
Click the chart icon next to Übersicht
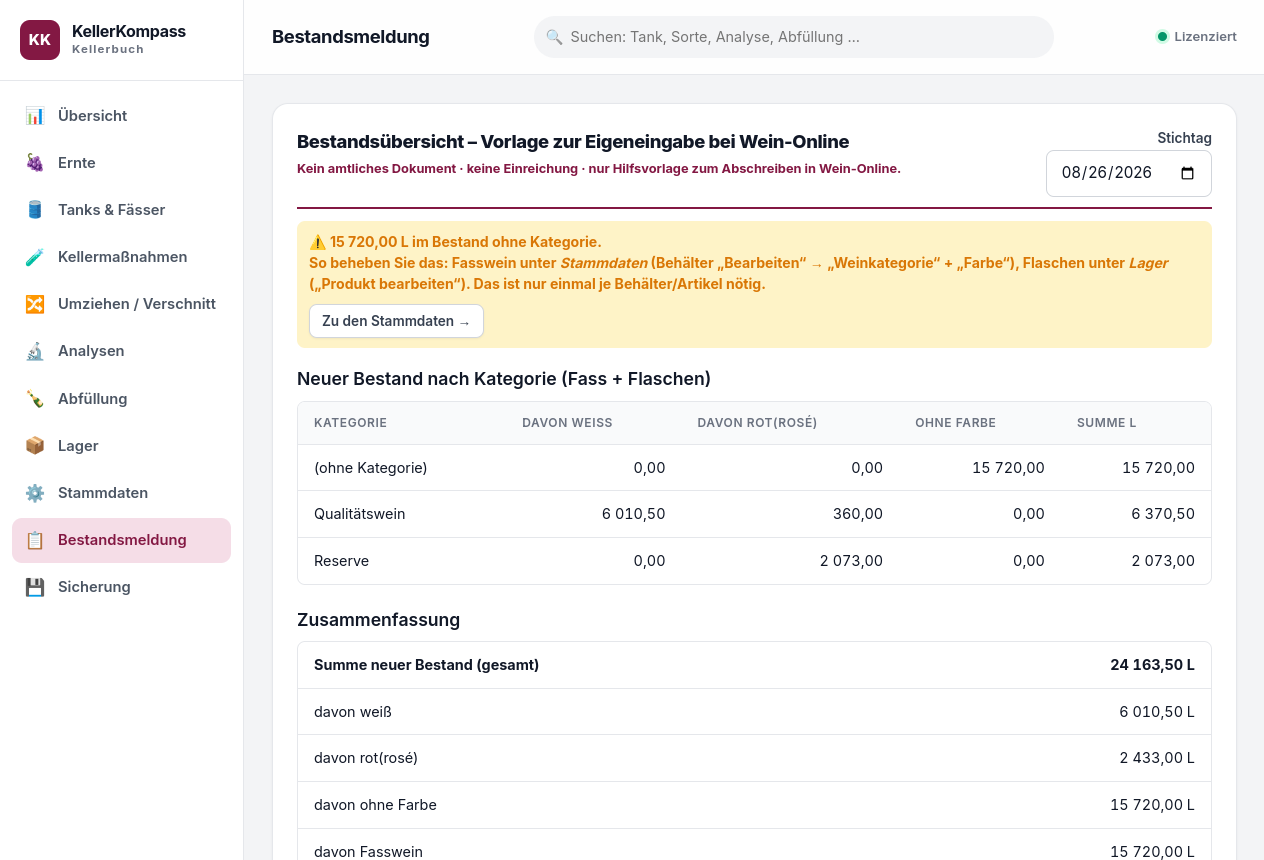coord(35,116)
